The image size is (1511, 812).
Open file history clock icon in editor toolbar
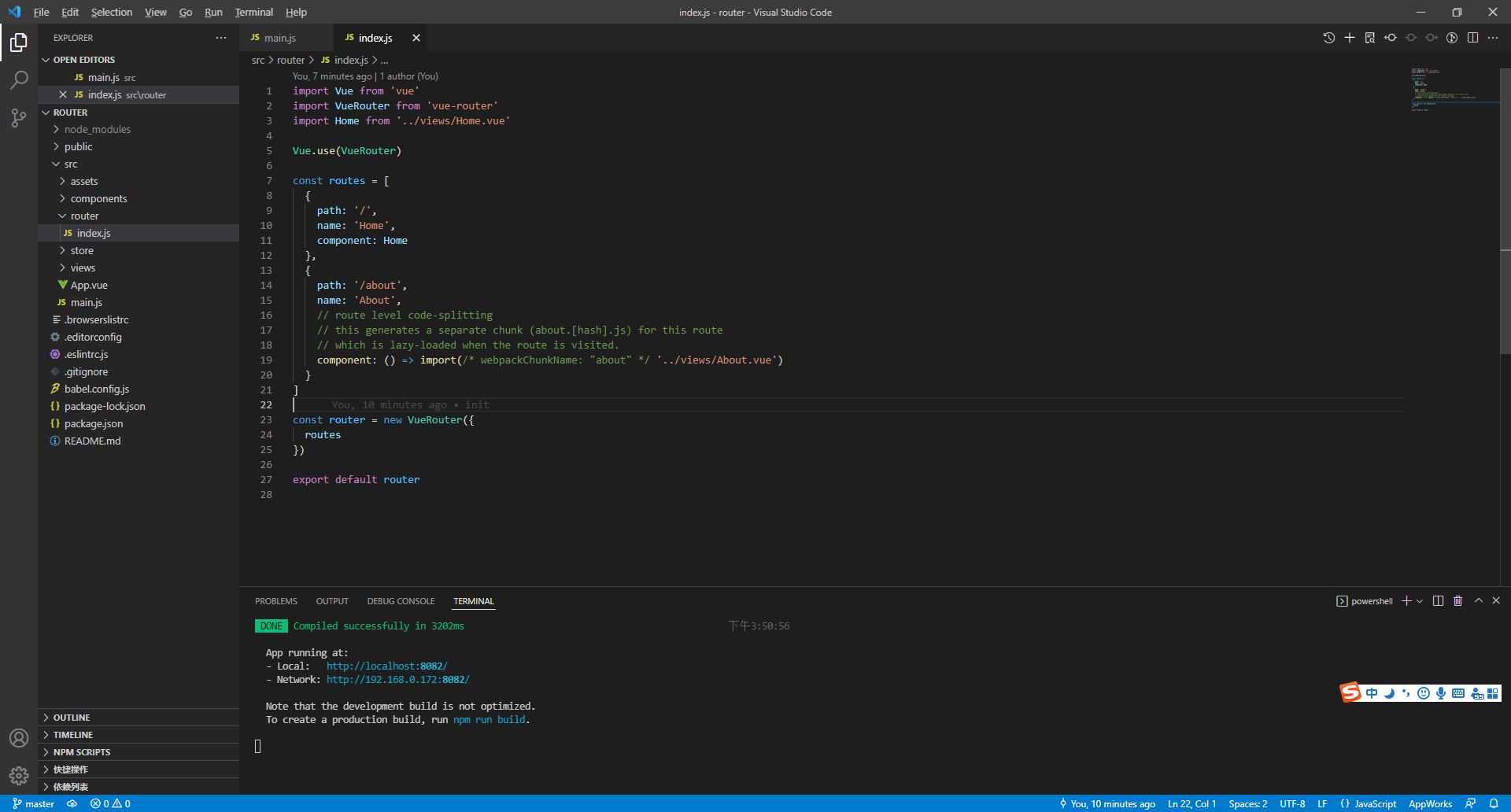click(x=1329, y=38)
